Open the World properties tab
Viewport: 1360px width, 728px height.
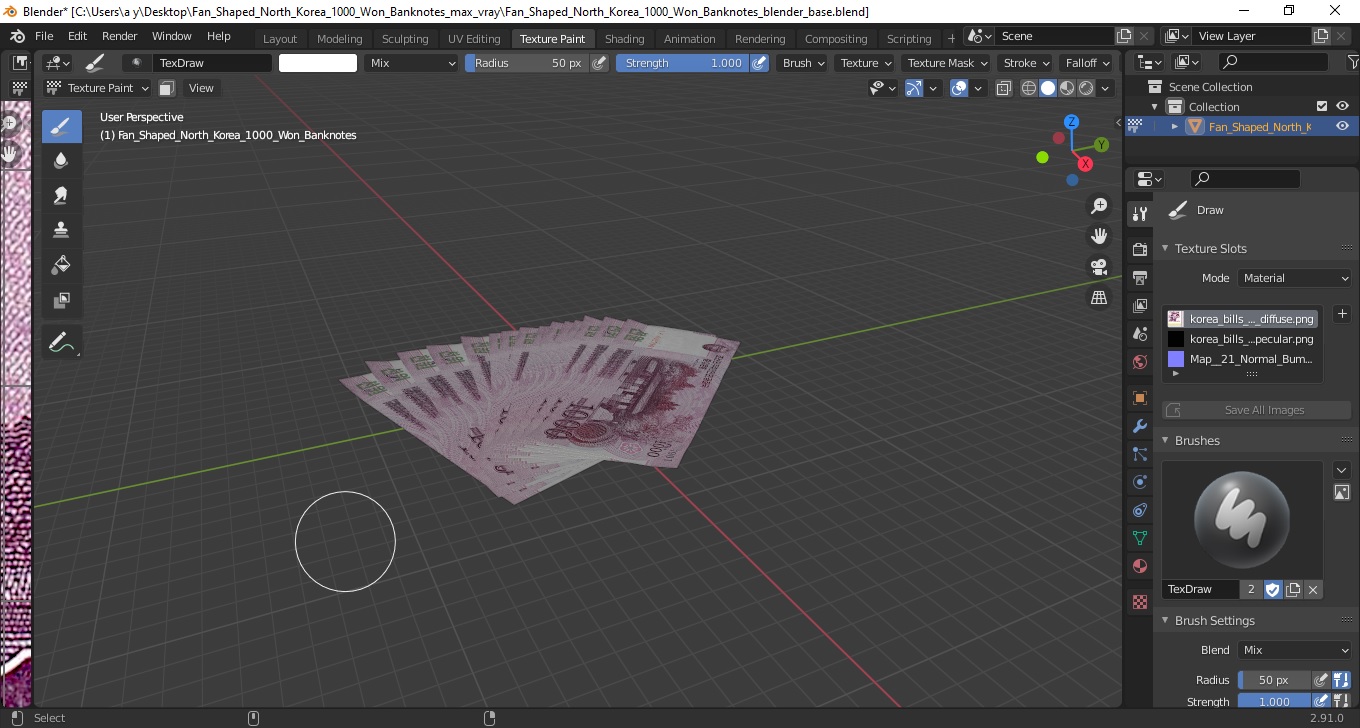[1139, 362]
